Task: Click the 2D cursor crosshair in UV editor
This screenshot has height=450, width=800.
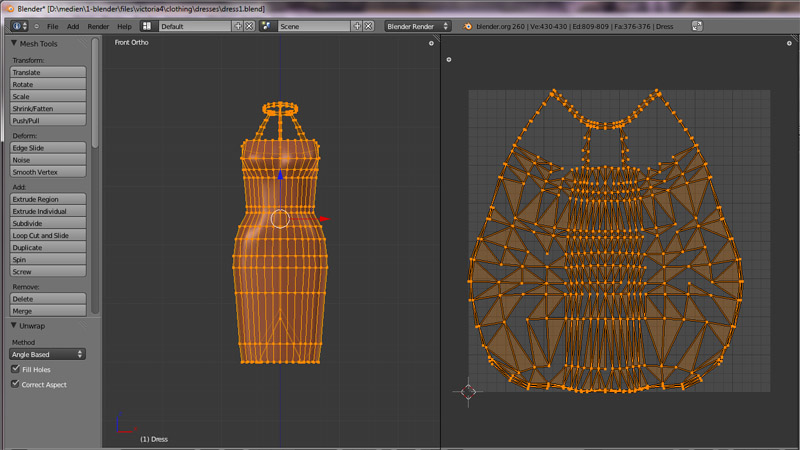Action: 469,391
